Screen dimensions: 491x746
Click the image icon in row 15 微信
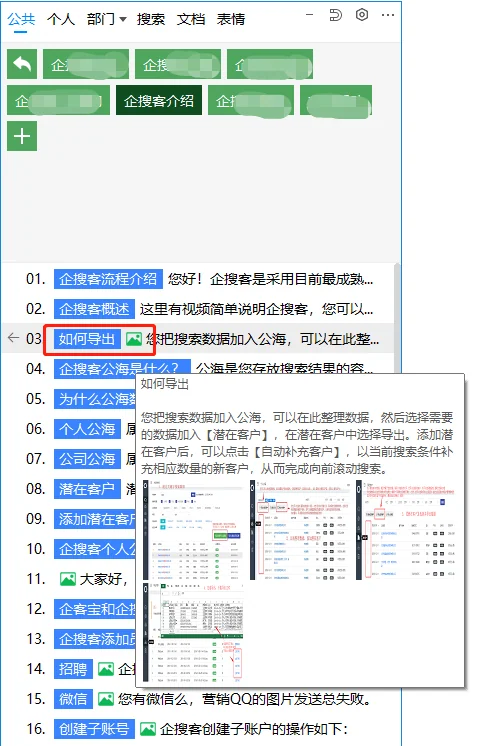[x=106, y=699]
